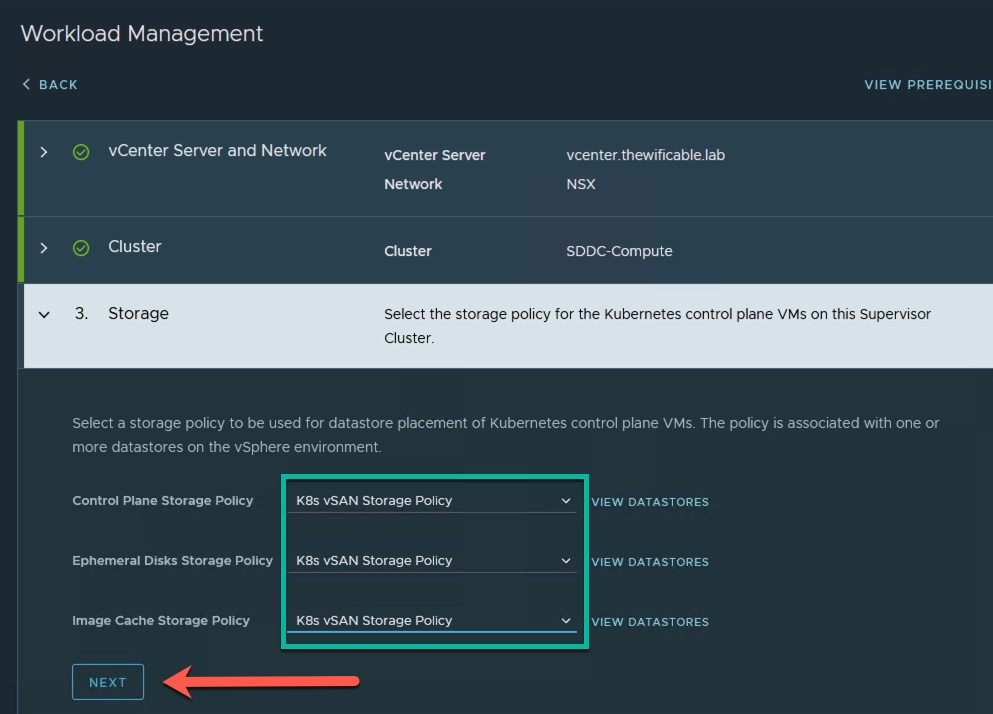Viewport: 993px width, 714px height.
Task: Collapse the Storage step chevron
Action: tap(43, 314)
